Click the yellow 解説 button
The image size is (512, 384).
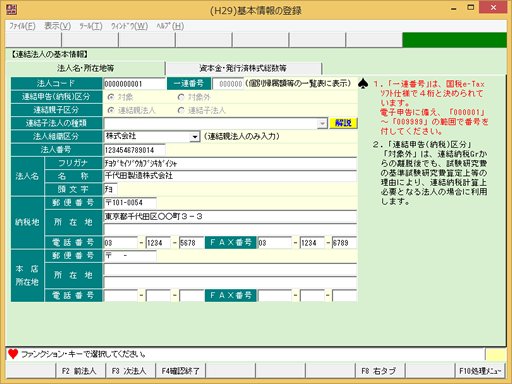point(343,123)
